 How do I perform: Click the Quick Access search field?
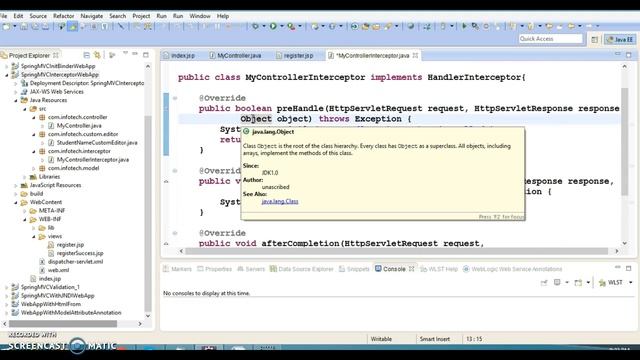click(550, 39)
